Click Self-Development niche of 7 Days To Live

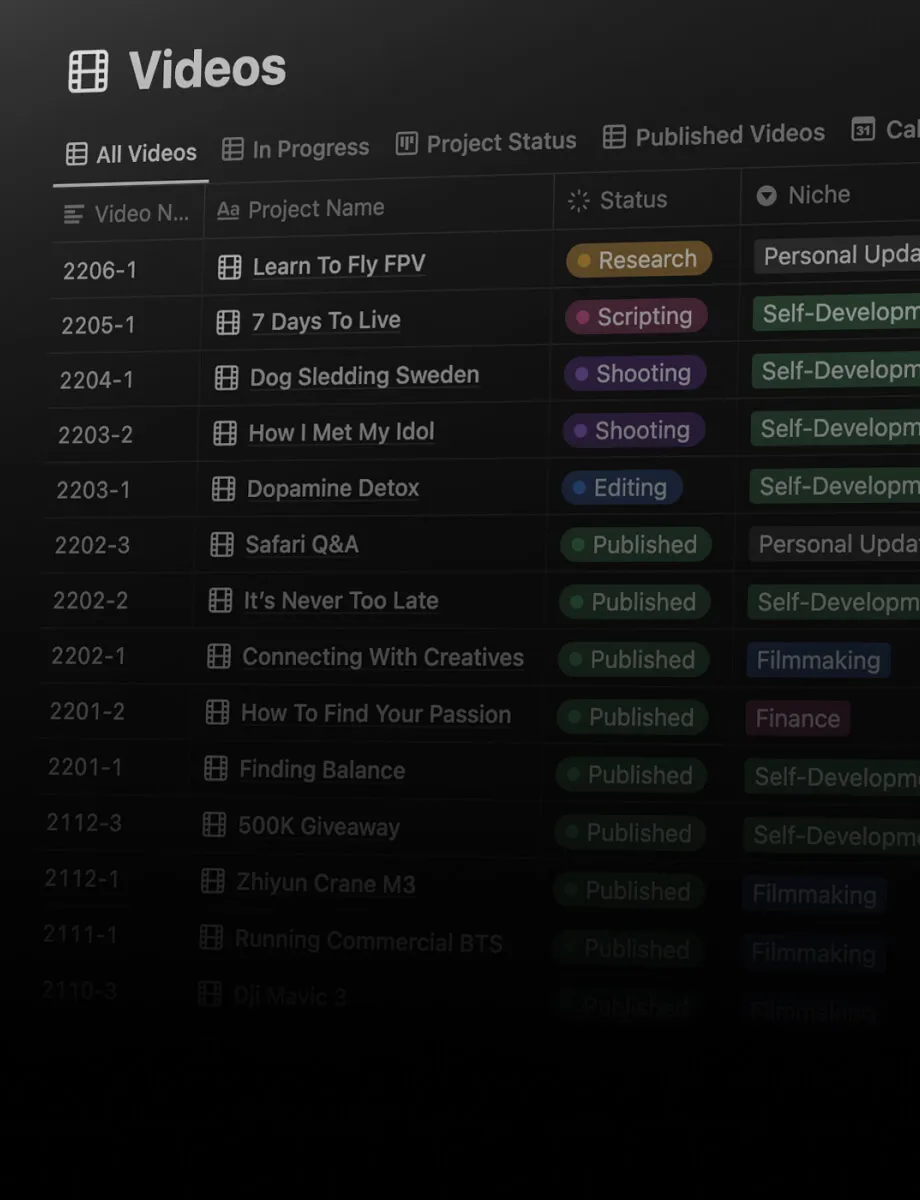[x=837, y=313]
